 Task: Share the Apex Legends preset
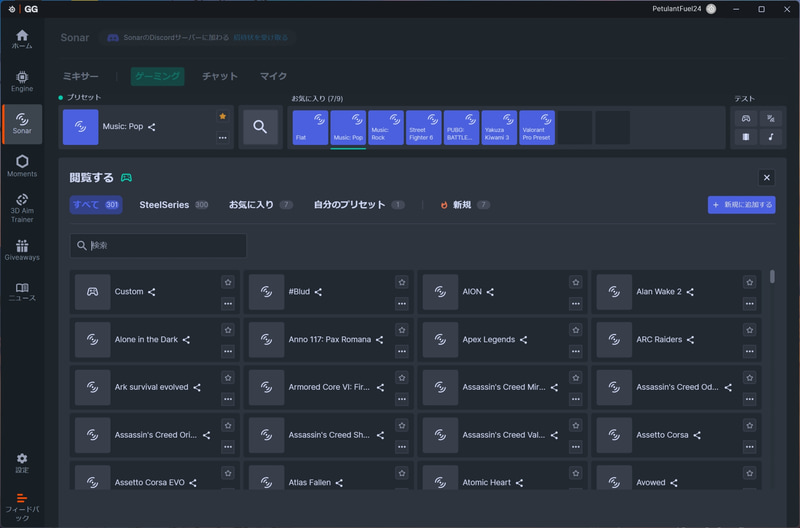click(x=523, y=340)
